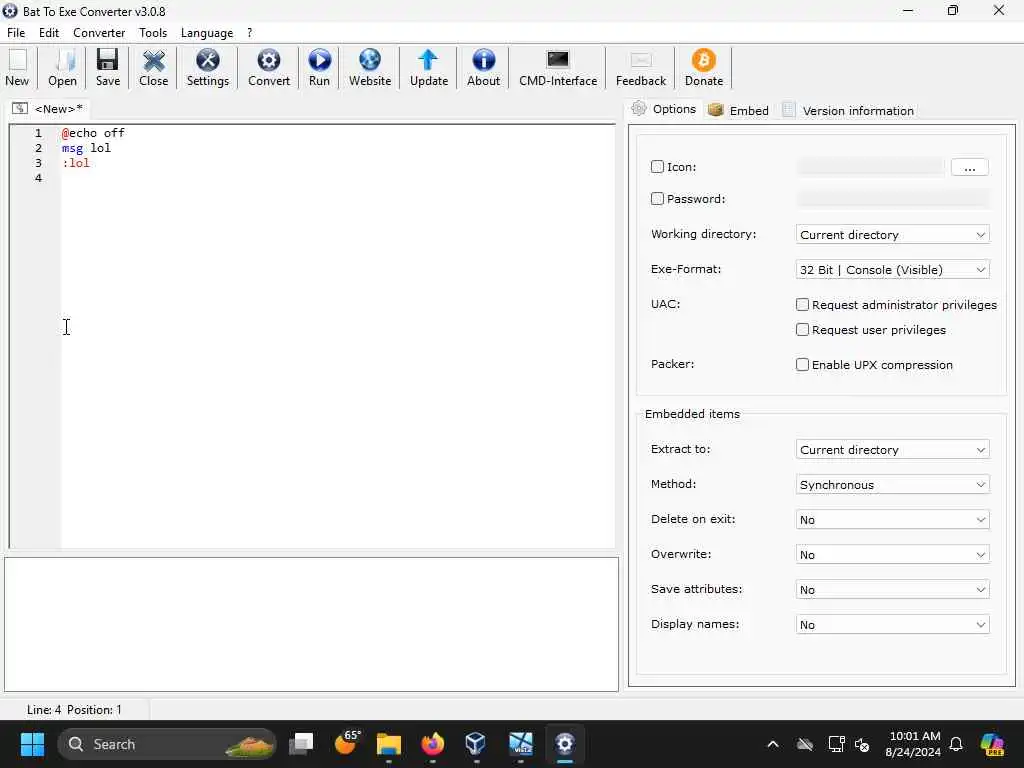Viewport: 1024px width, 768px height.
Task: Open Settings from the toolbar
Action: [x=208, y=68]
